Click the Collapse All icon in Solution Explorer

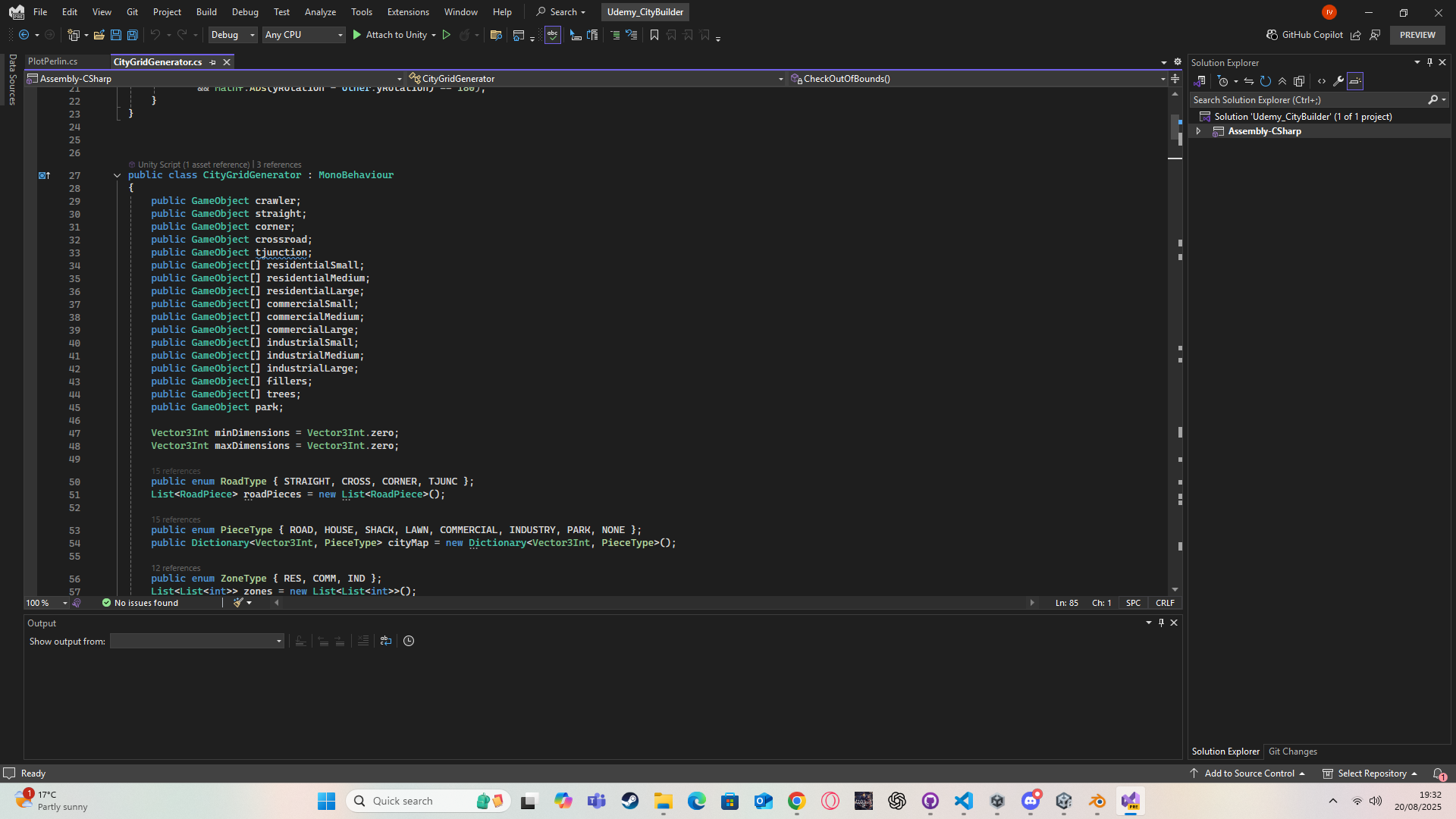tap(1282, 81)
